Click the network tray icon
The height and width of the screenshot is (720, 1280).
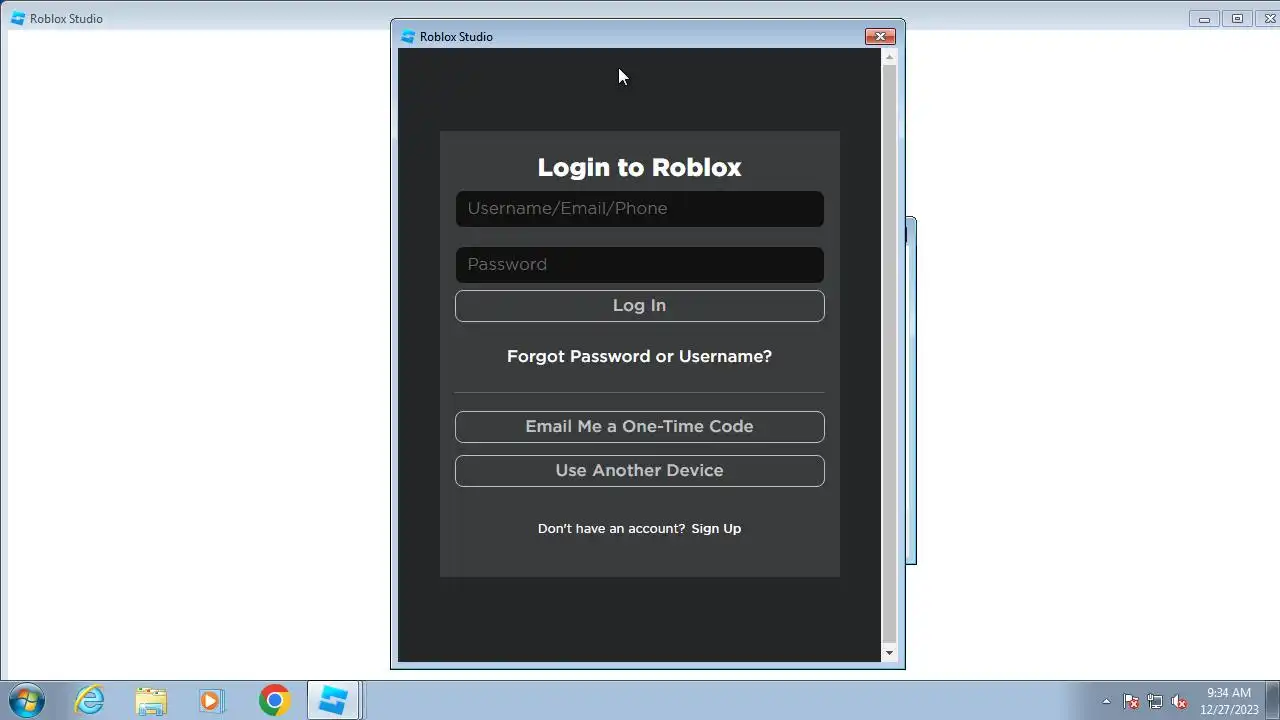click(x=1155, y=701)
